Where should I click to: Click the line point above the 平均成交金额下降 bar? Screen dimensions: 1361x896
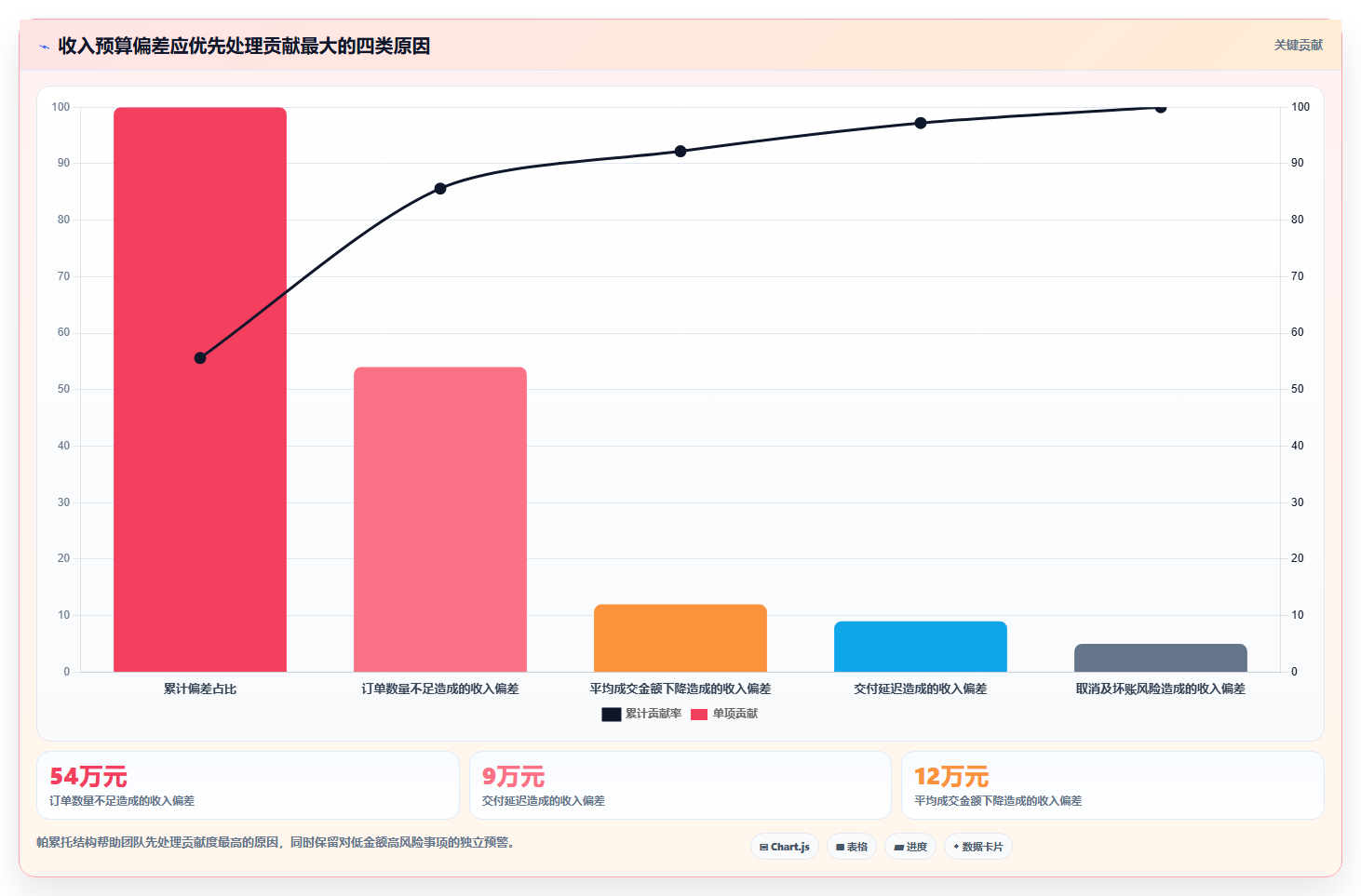pos(680,151)
